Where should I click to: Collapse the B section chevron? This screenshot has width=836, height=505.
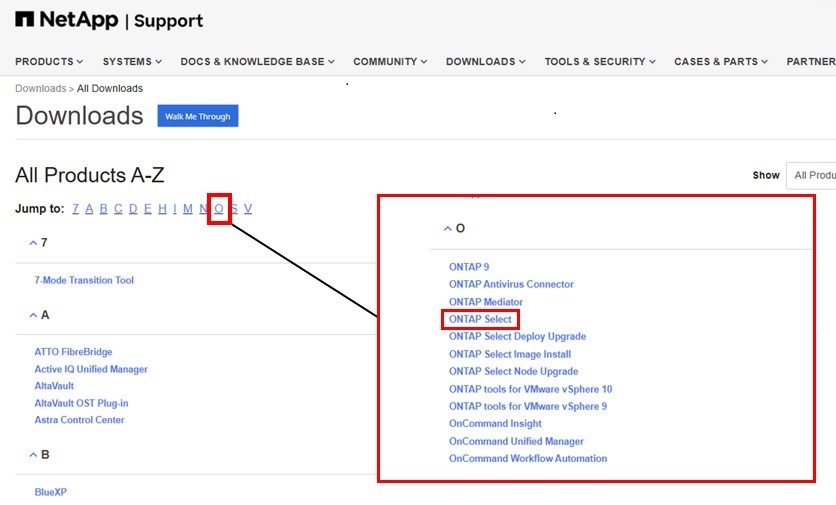click(33, 455)
